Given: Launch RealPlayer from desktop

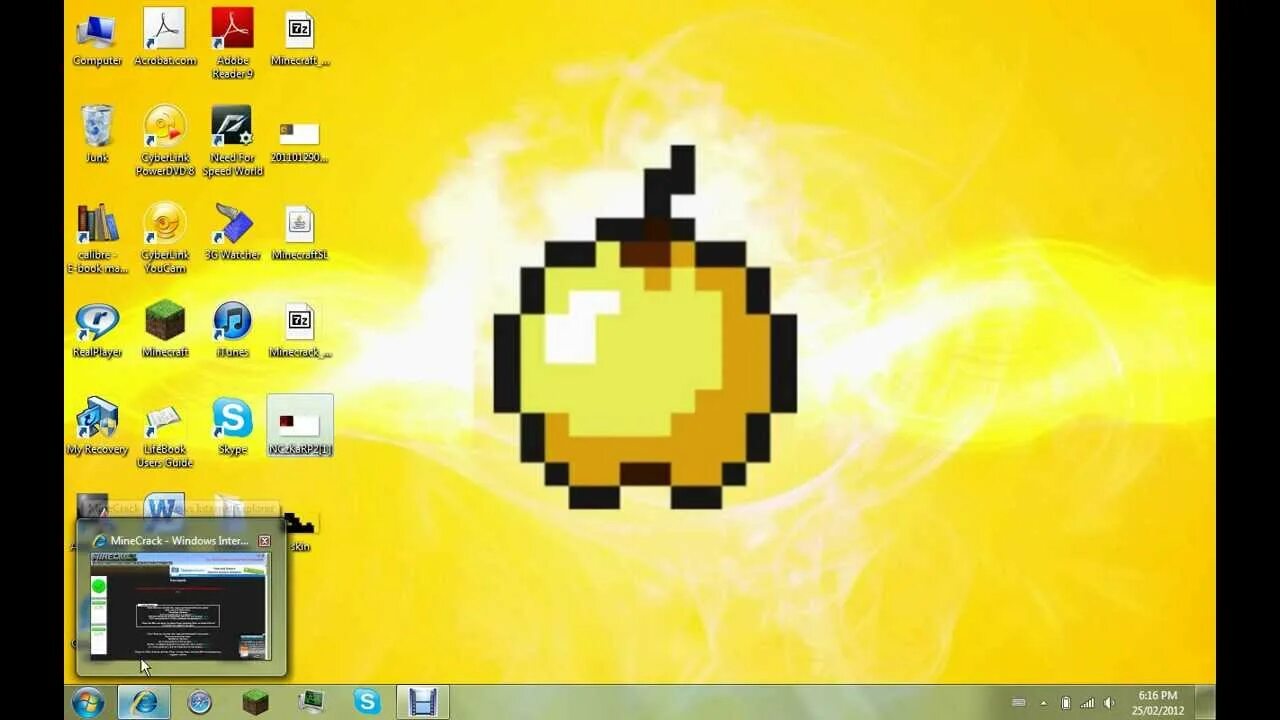Looking at the screenshot, I should [x=97, y=330].
